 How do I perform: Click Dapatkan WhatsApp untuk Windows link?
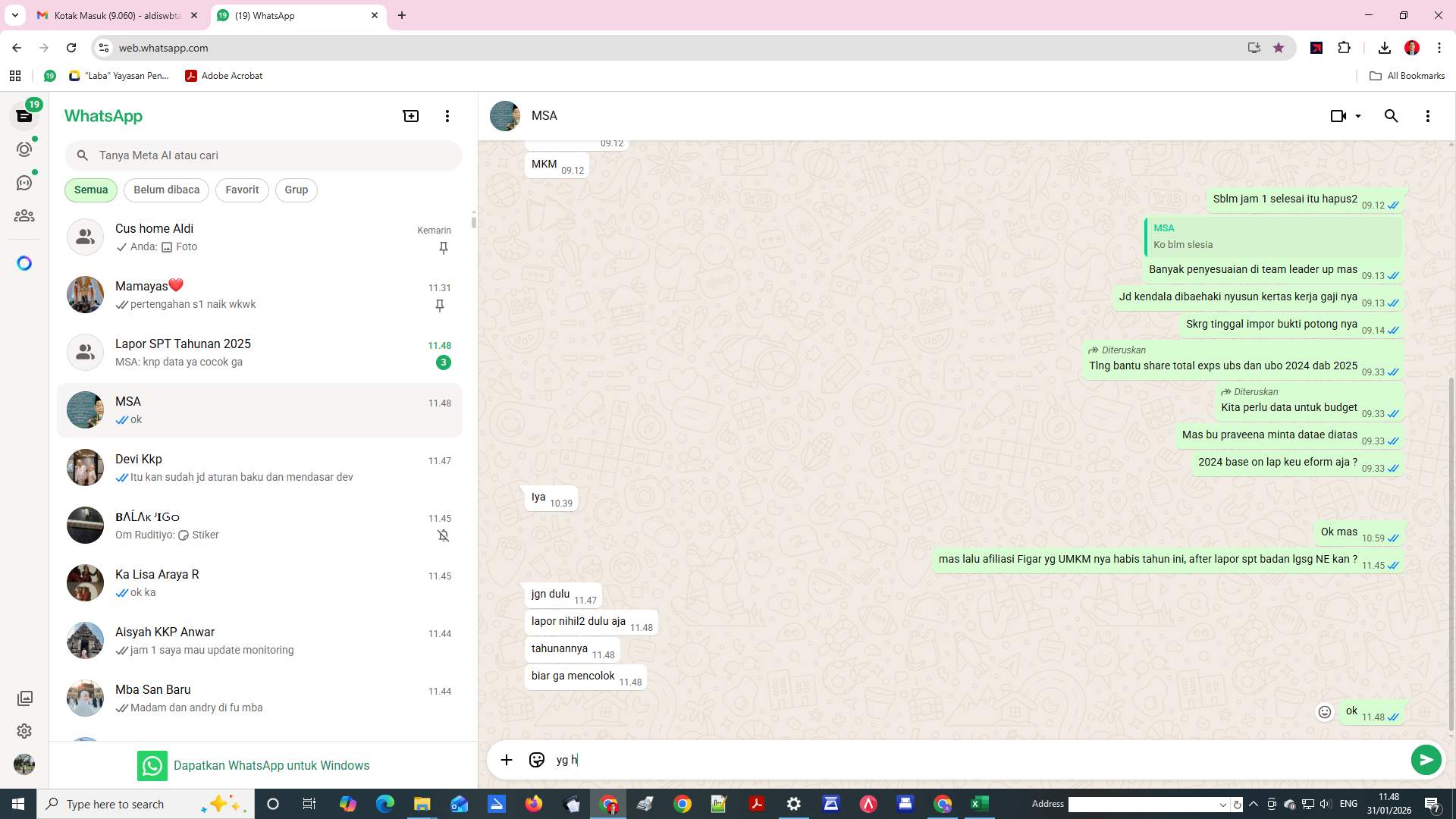271,765
